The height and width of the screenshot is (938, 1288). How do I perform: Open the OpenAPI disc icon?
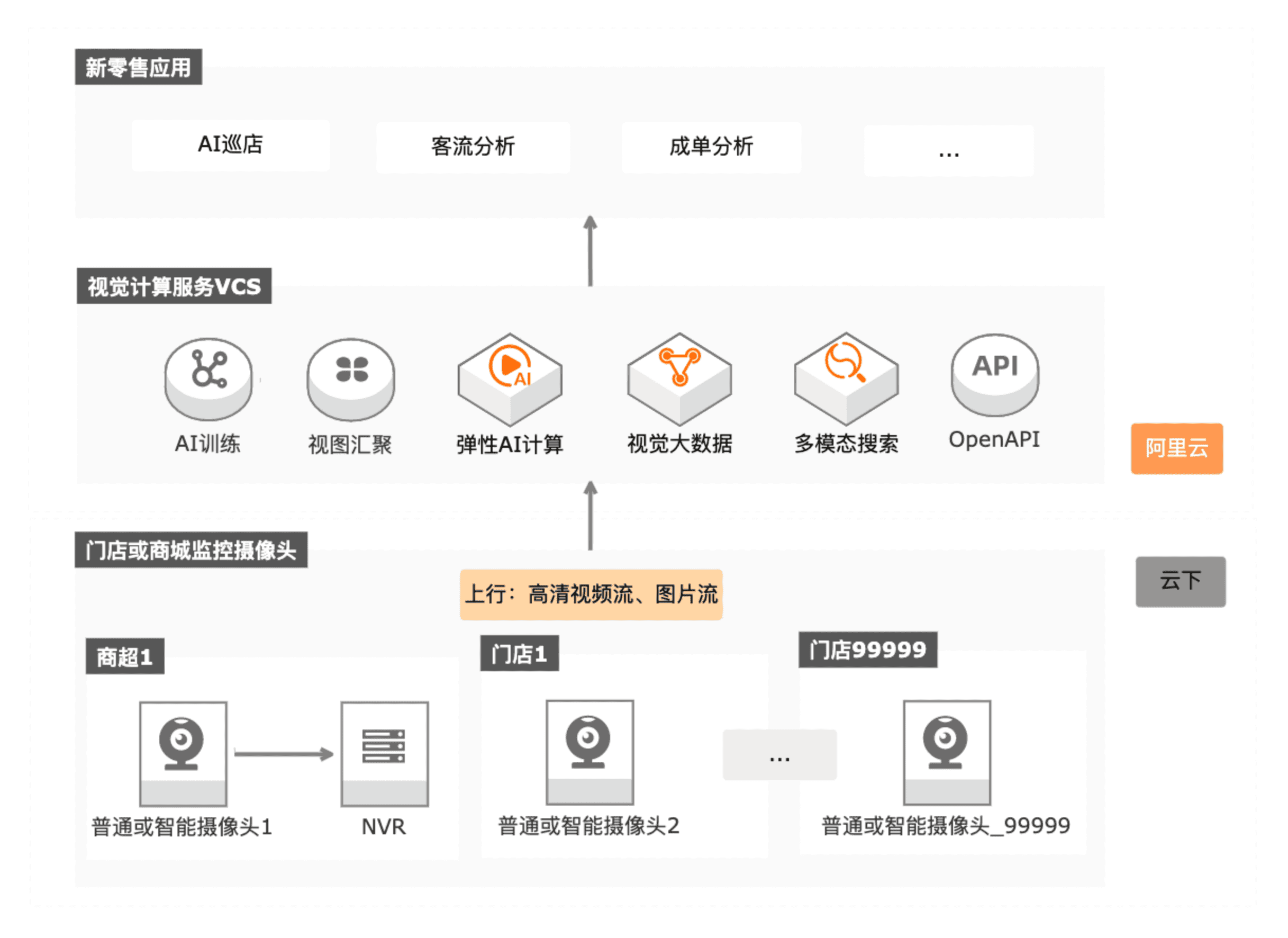pyautogui.click(x=994, y=375)
